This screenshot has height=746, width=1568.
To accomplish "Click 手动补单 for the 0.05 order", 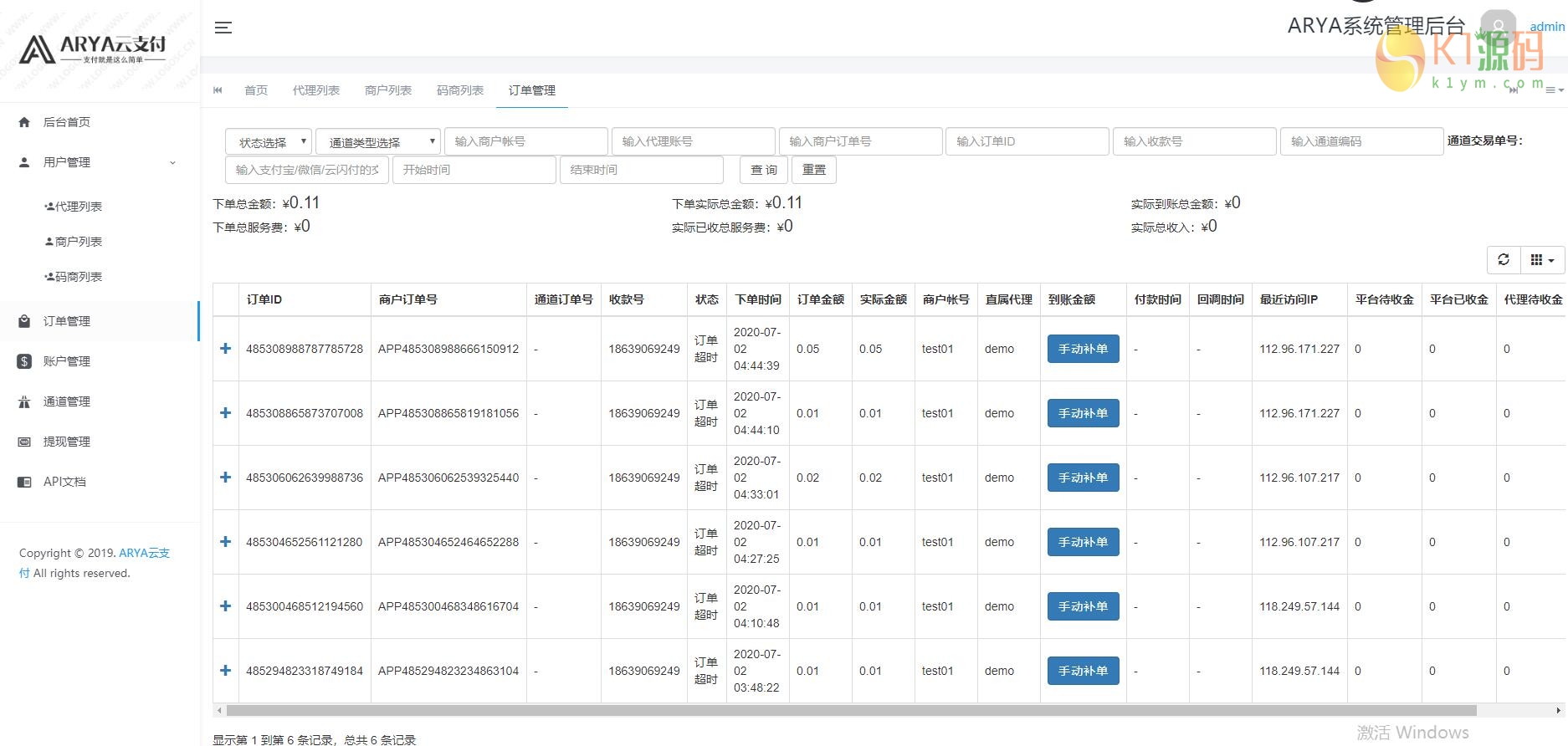I will 1083,349.
